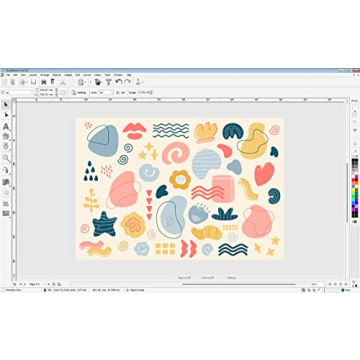Screen dimensions: 360x360
Task: Click the Nudge value field
Action: click(144, 92)
